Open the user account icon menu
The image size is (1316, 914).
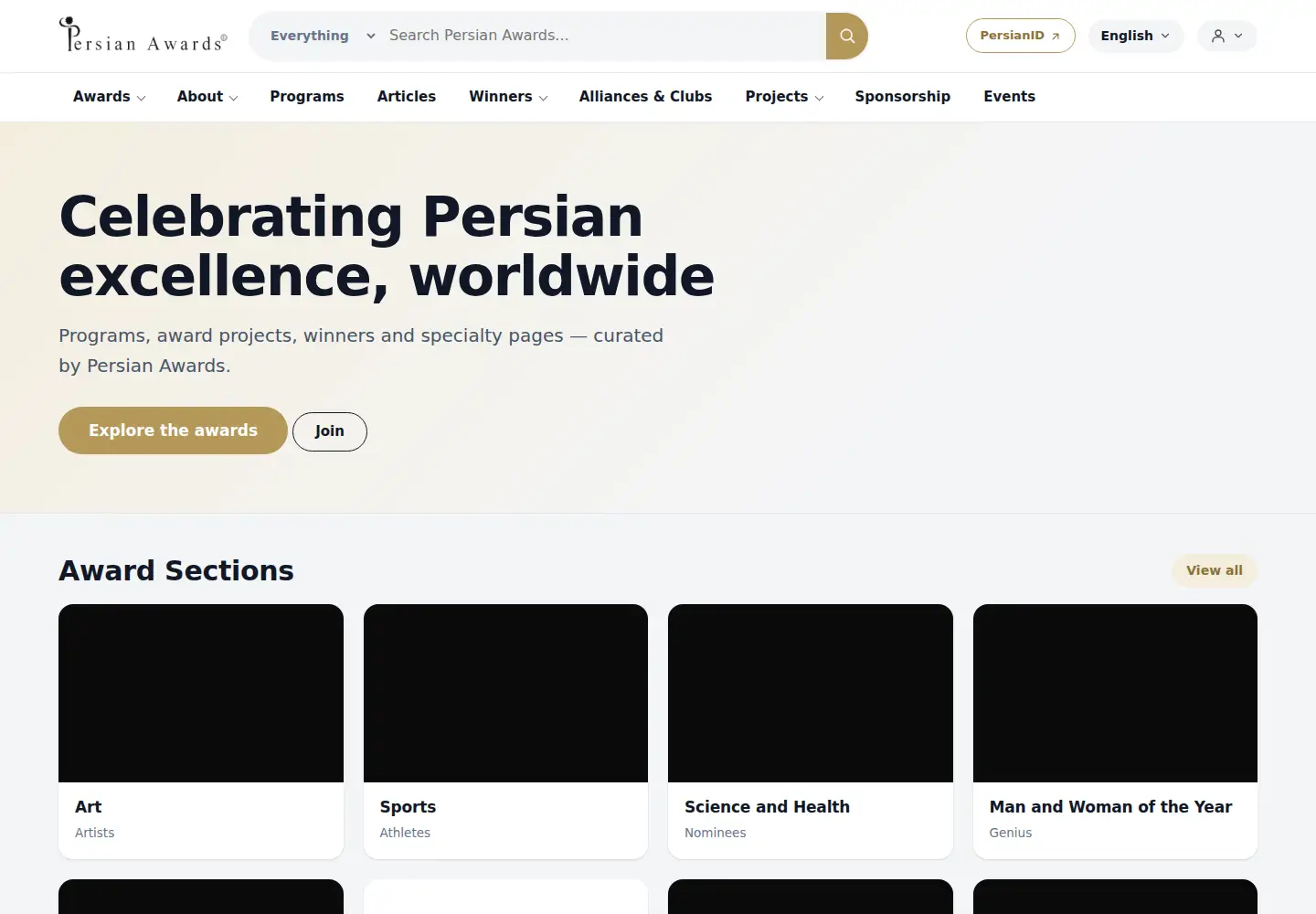click(x=1226, y=36)
